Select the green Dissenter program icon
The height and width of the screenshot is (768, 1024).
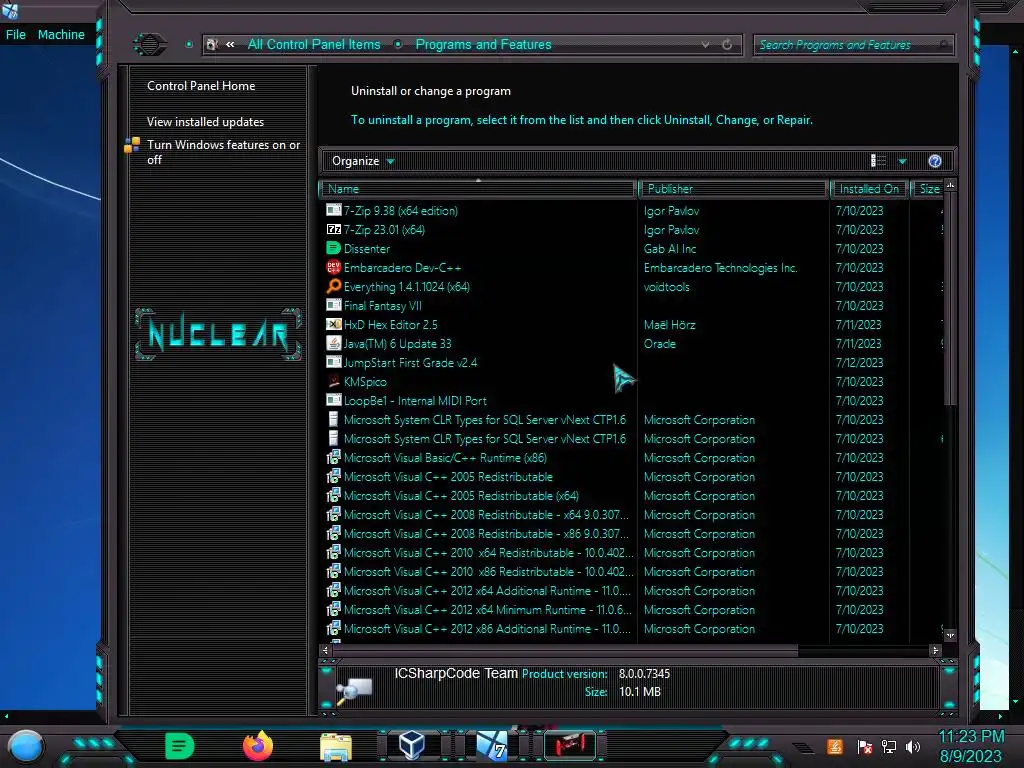(x=334, y=248)
